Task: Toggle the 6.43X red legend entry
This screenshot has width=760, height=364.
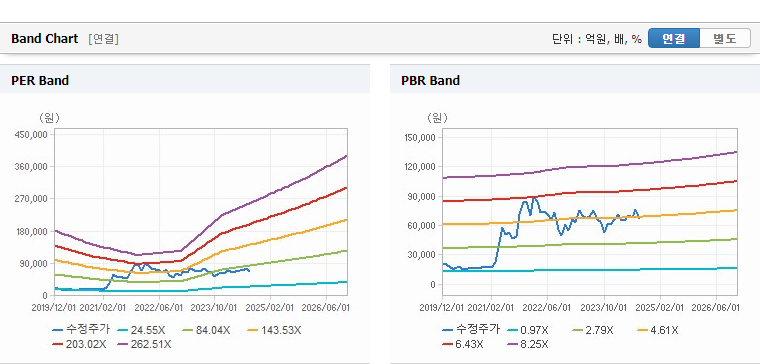Action: (x=463, y=344)
